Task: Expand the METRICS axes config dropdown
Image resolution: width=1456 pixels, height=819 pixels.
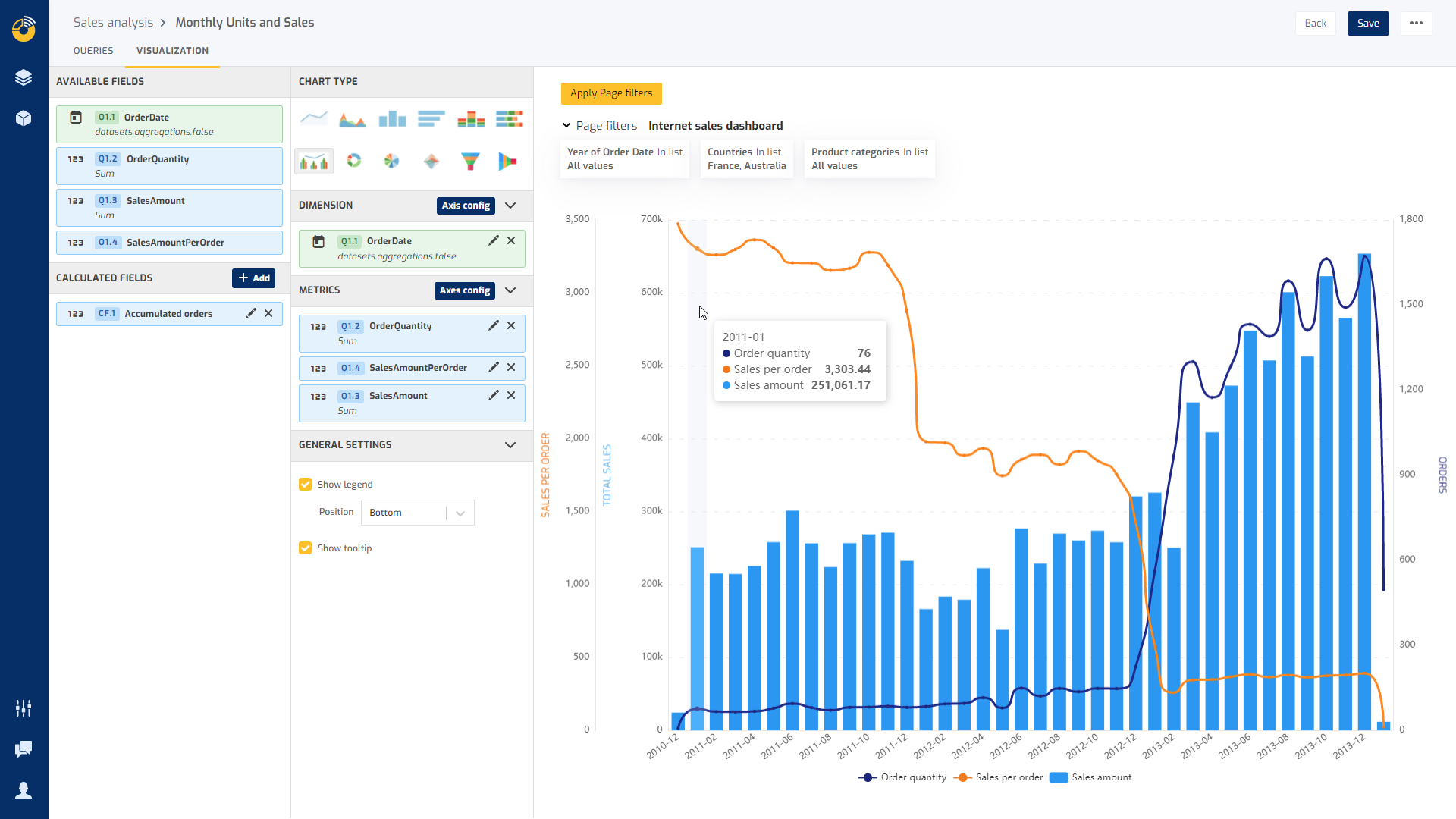Action: click(512, 290)
